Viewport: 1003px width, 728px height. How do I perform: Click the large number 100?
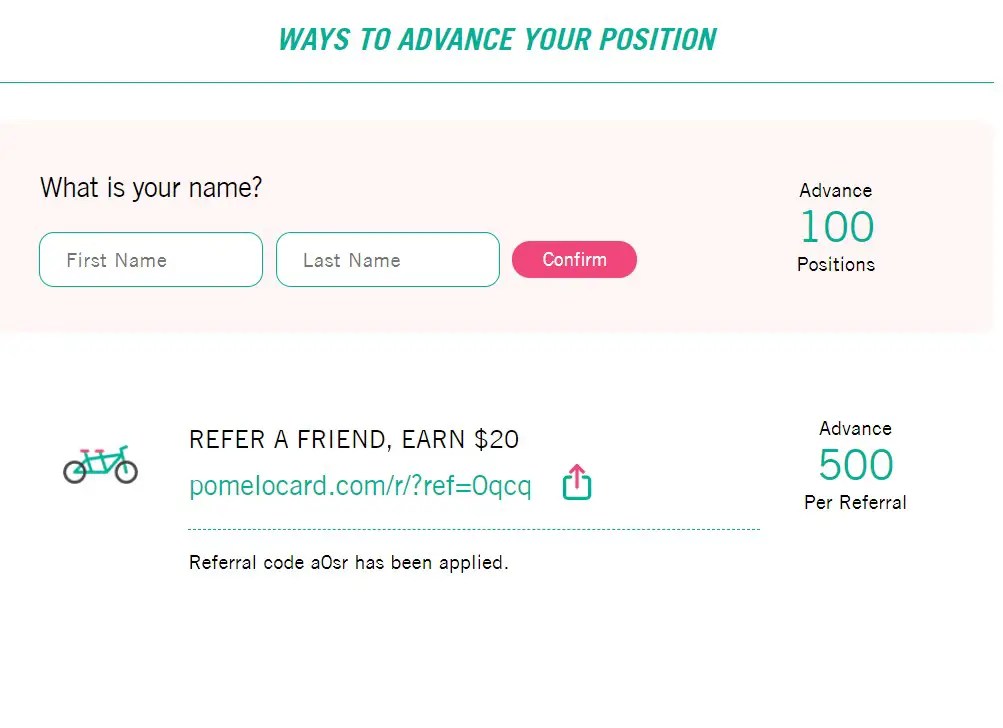tap(836, 228)
